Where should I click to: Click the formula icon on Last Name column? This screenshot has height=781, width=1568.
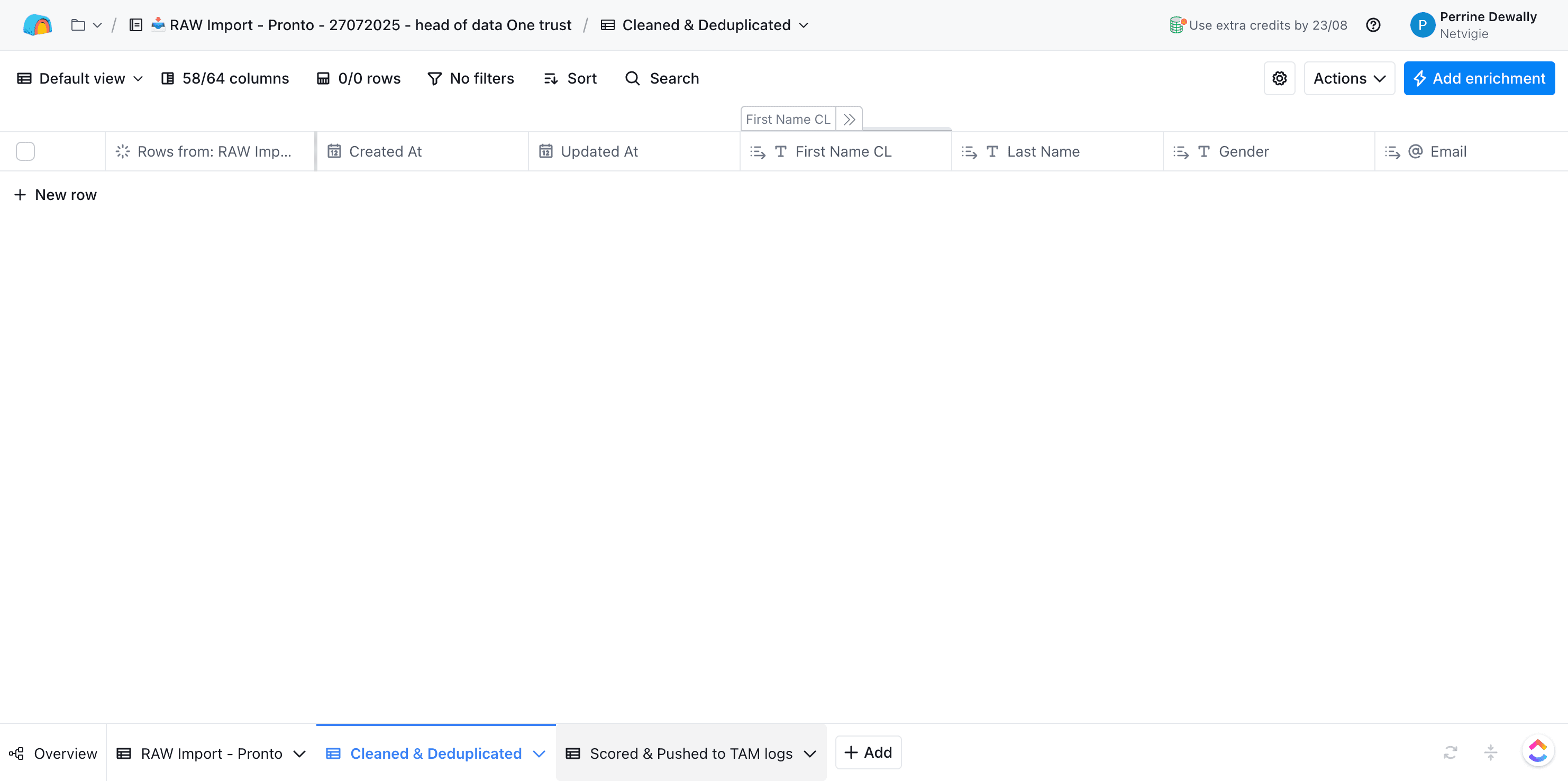click(x=970, y=152)
